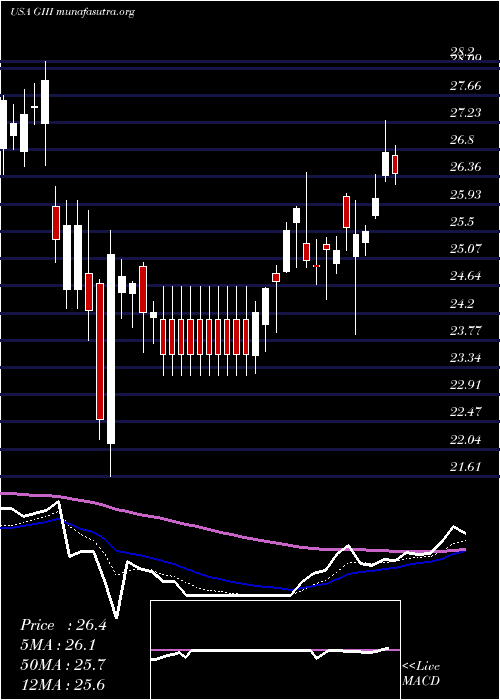Click the 50MA : 25.7 readout
Screen dimensions: 500x700
63,665
